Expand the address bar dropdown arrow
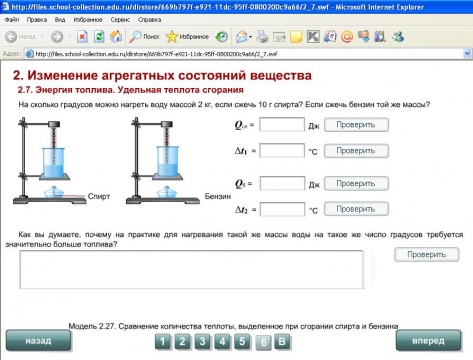This screenshot has height=360, width=473. (x=467, y=53)
